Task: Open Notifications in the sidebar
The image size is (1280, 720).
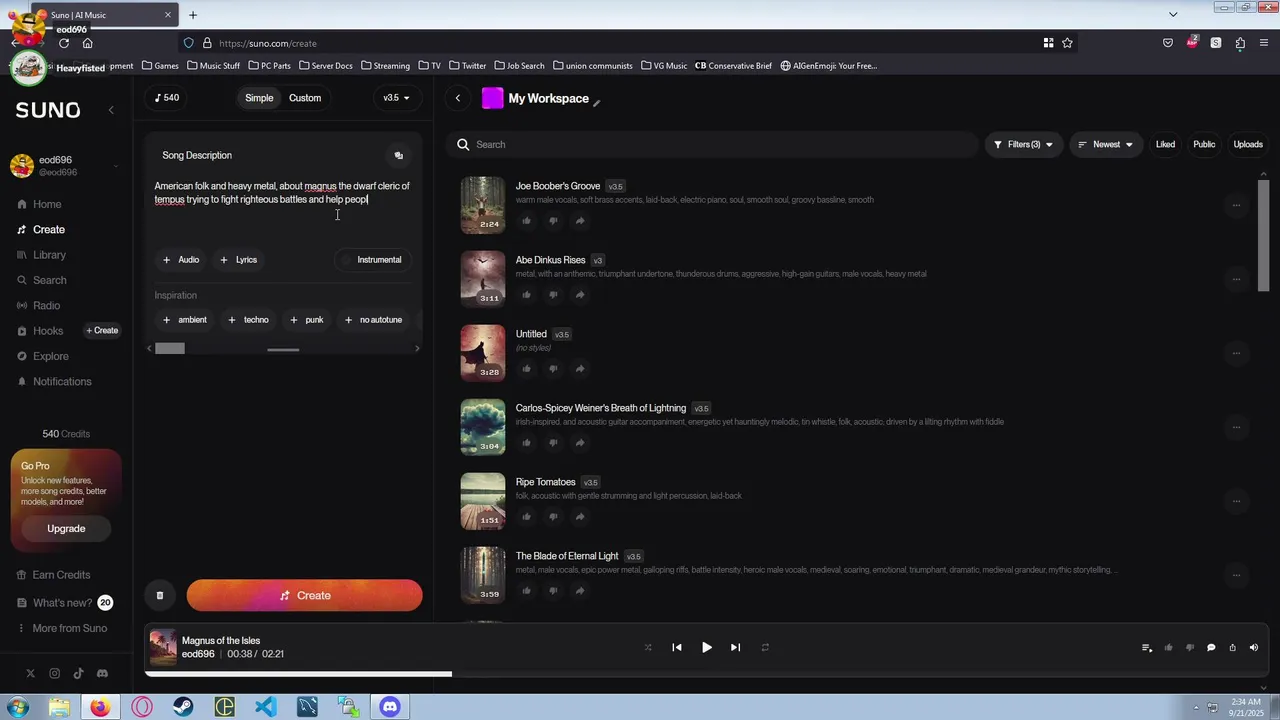Action: 62,382
